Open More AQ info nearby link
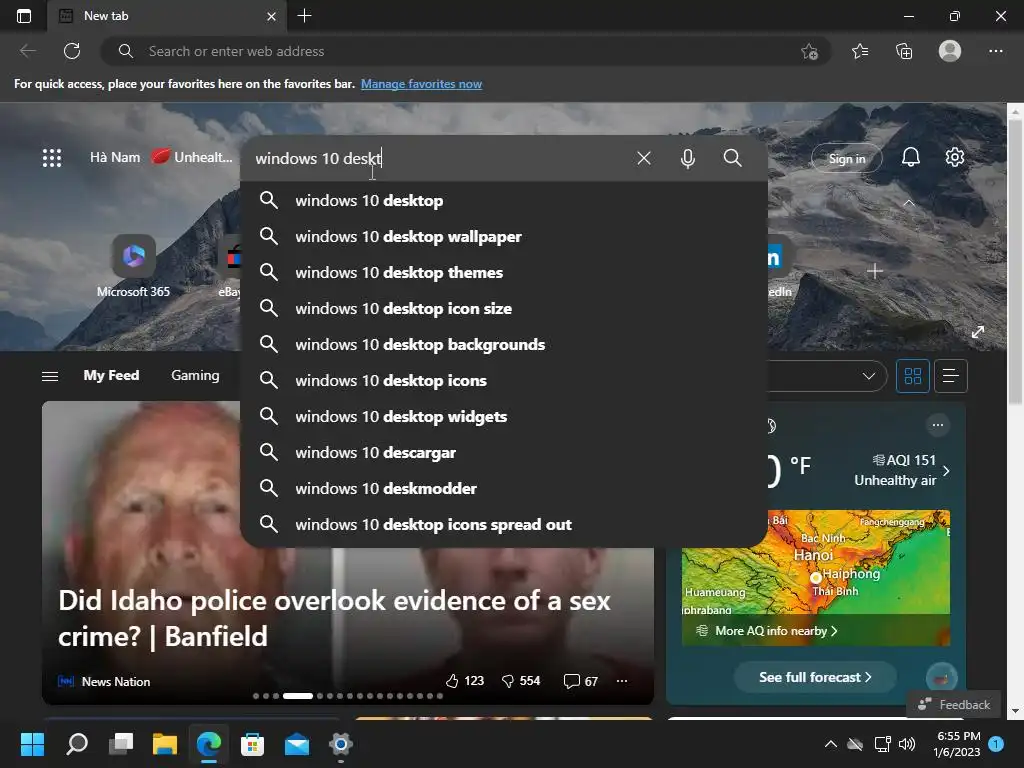 pyautogui.click(x=769, y=631)
